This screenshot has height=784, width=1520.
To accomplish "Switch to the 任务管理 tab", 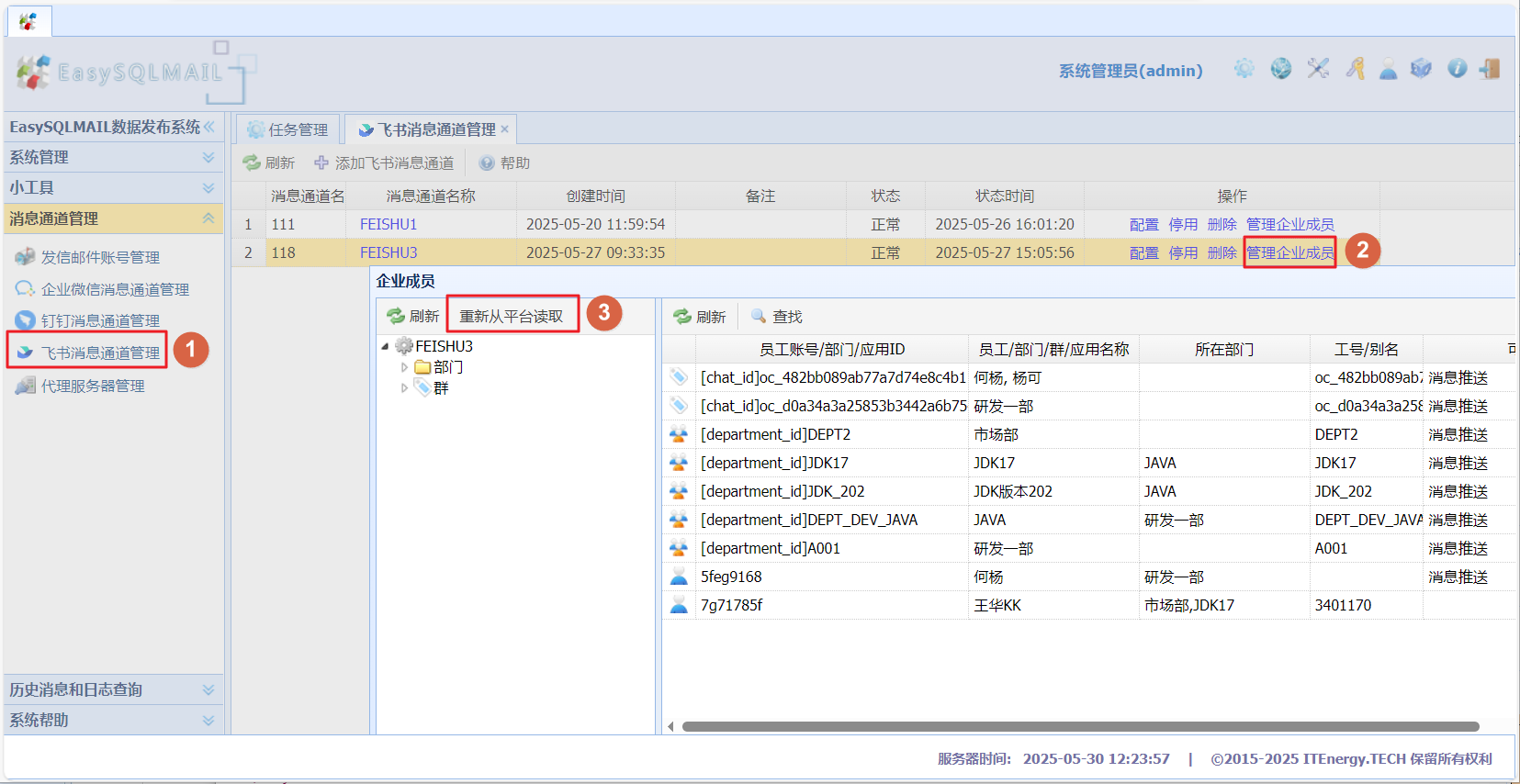I will [x=288, y=129].
